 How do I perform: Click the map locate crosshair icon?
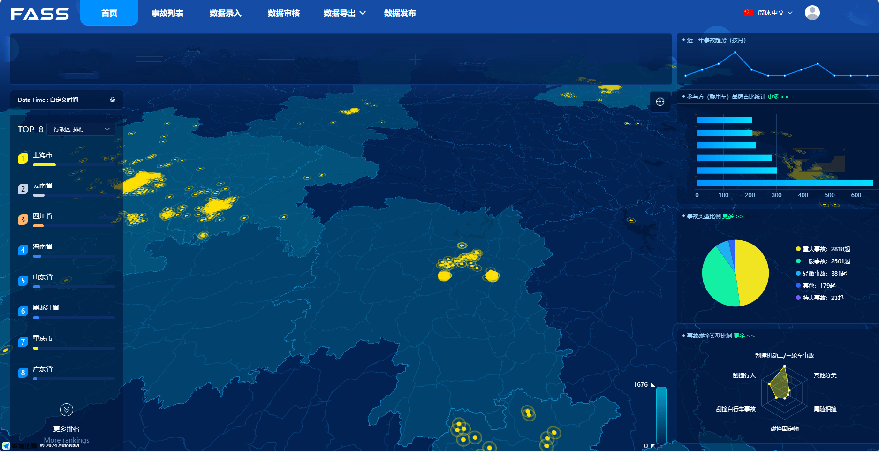(660, 101)
